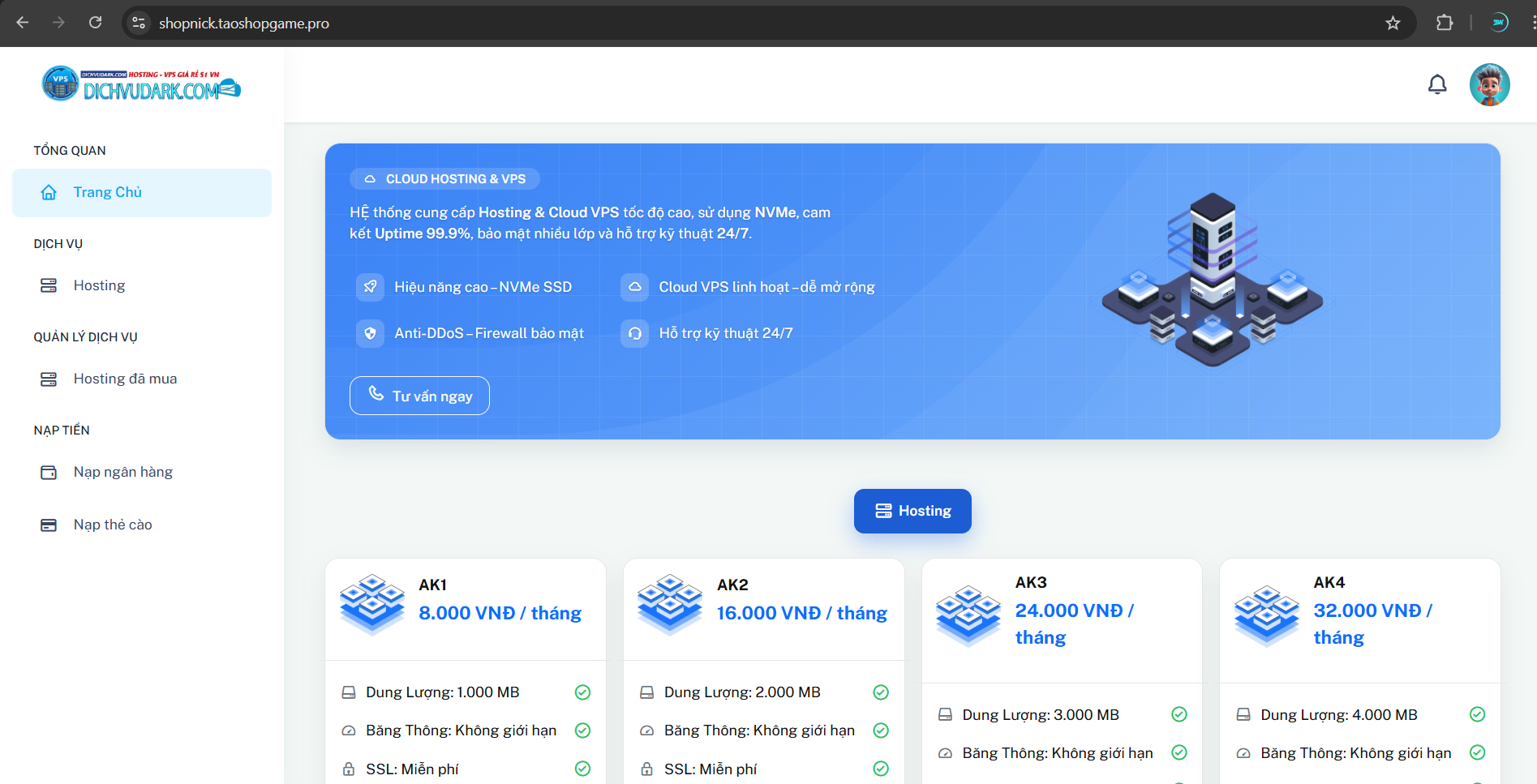Click the notification bell icon
Screen dimensions: 1537x784
1437,84
